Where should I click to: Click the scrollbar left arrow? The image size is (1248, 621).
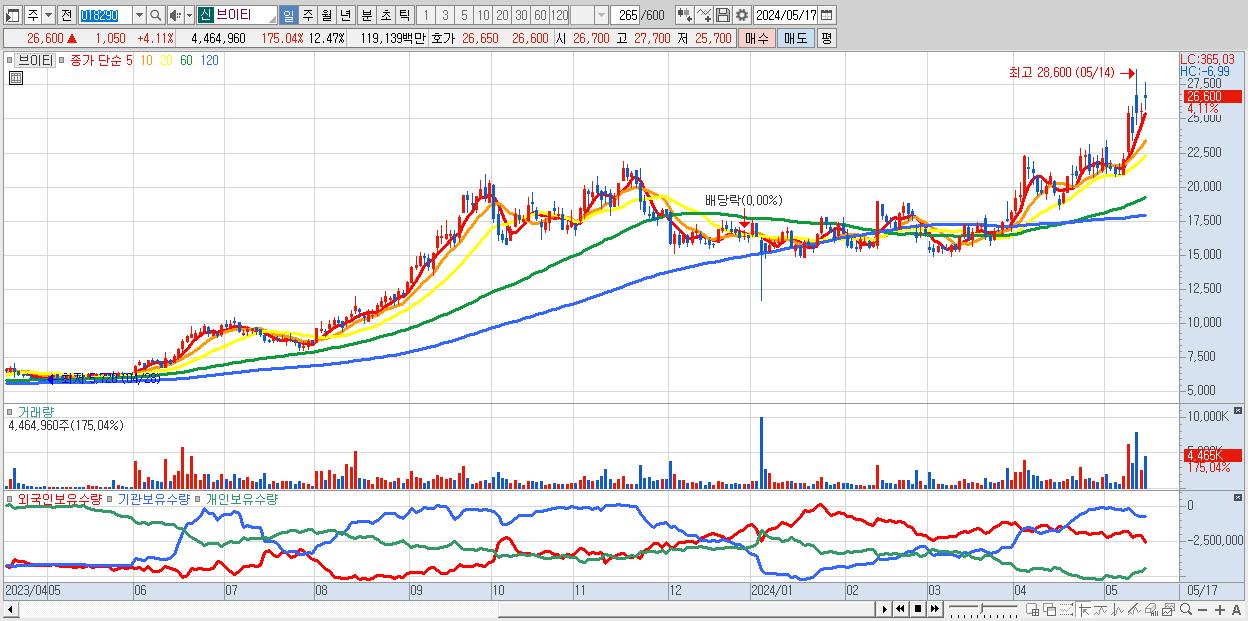[10, 609]
